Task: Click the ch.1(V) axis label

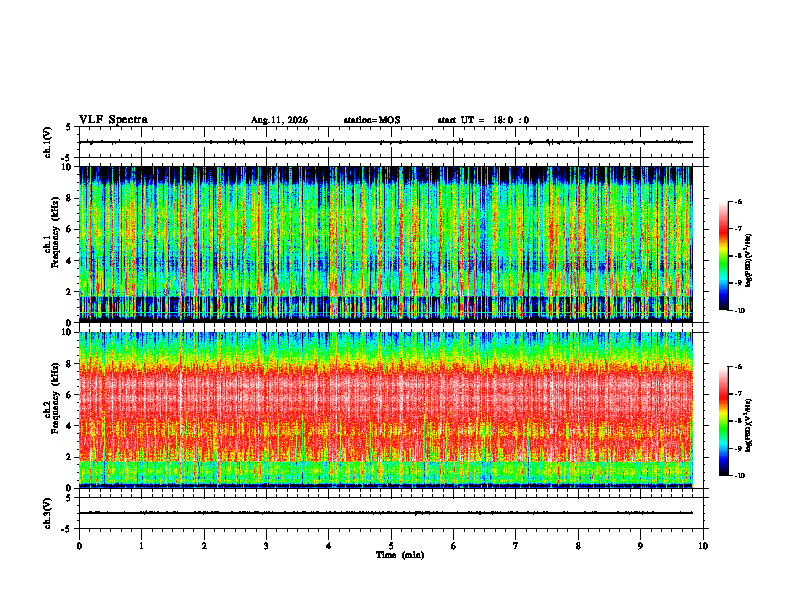Action: coord(47,142)
